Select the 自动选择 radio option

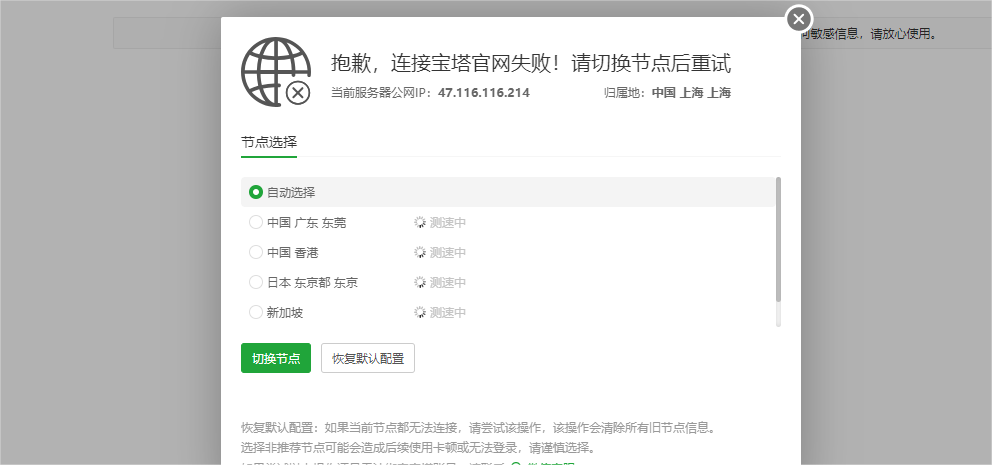point(256,192)
